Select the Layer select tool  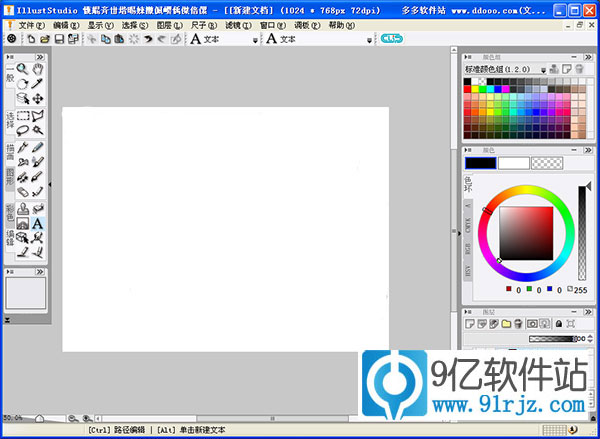(x=23, y=98)
